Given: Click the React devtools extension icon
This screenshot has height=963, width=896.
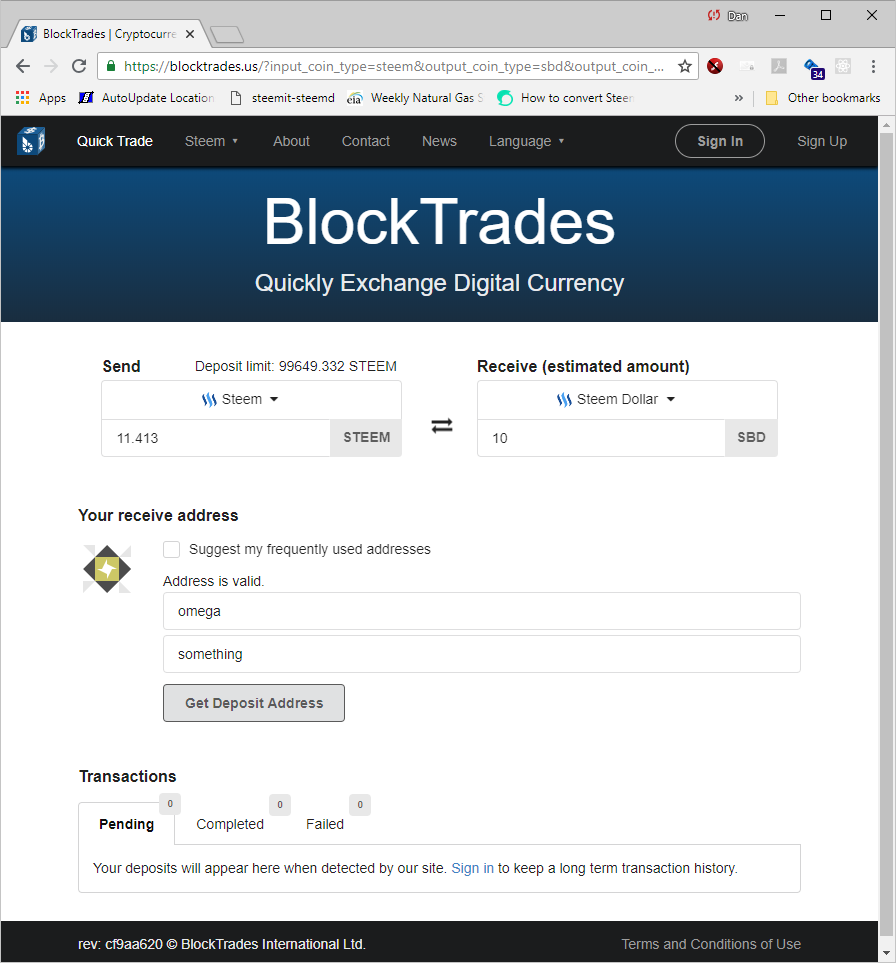Looking at the screenshot, I should pos(843,66).
